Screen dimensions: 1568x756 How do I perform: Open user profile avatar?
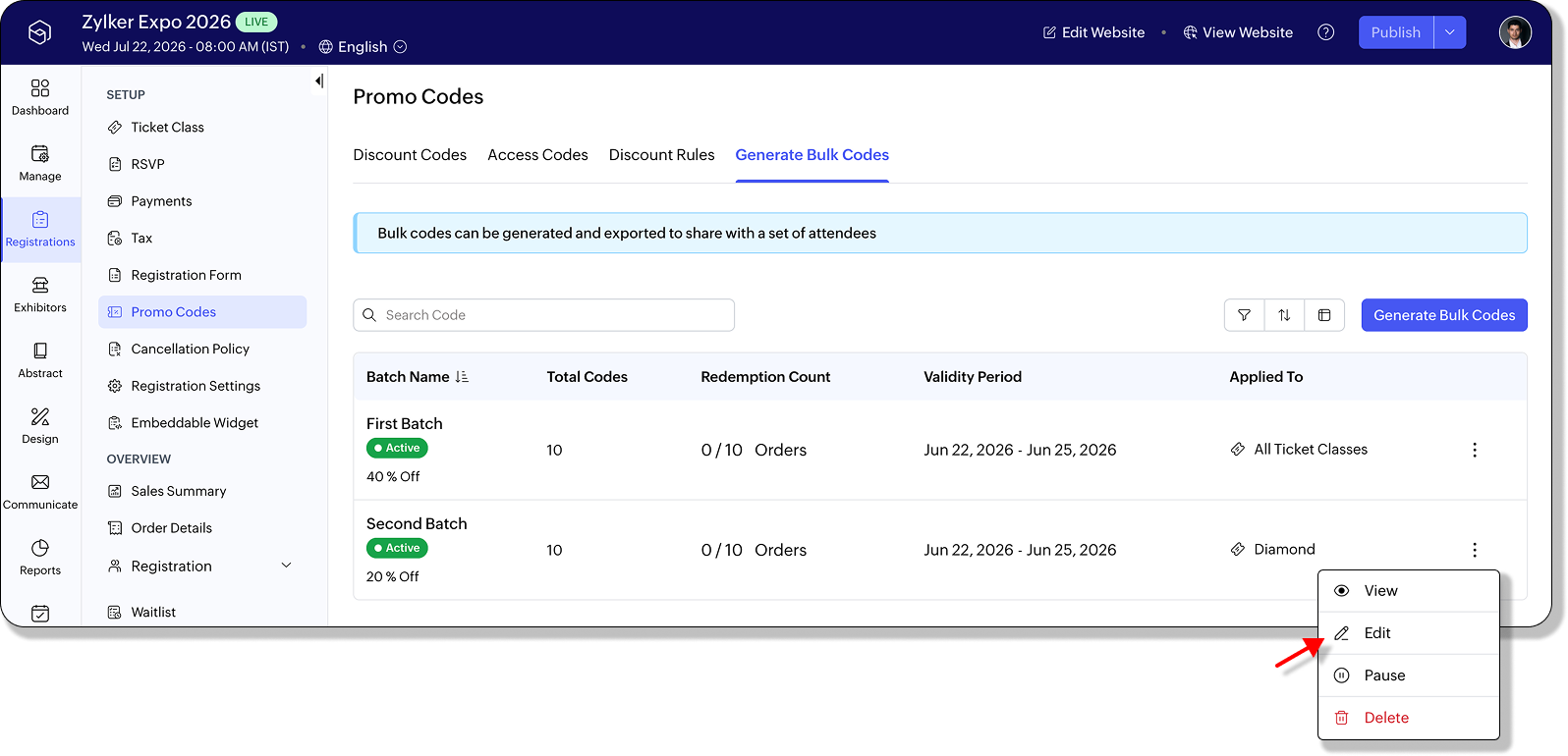[x=1515, y=32]
